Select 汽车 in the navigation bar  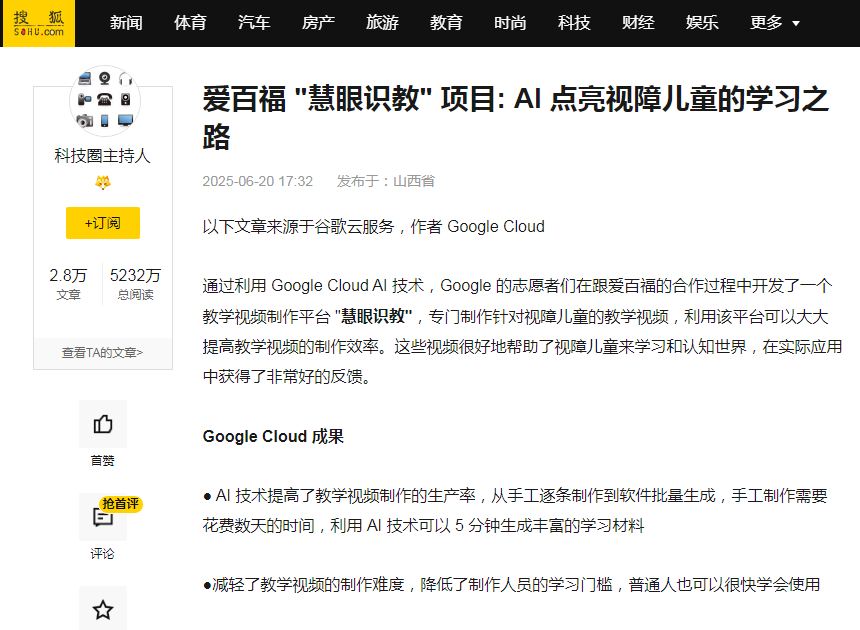coord(254,23)
